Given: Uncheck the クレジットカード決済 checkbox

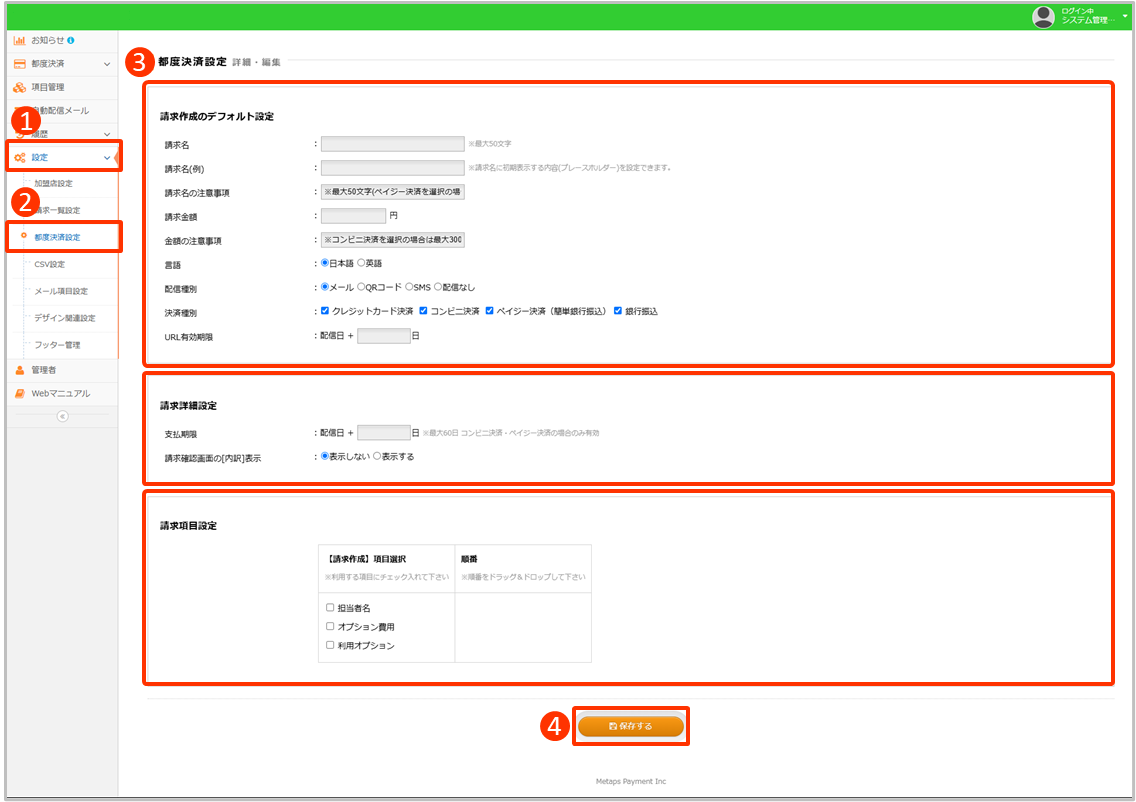Looking at the screenshot, I should coord(325,311).
